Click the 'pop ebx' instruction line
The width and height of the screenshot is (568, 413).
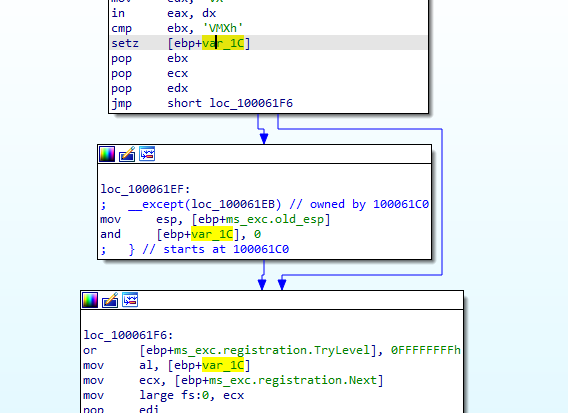(150, 58)
